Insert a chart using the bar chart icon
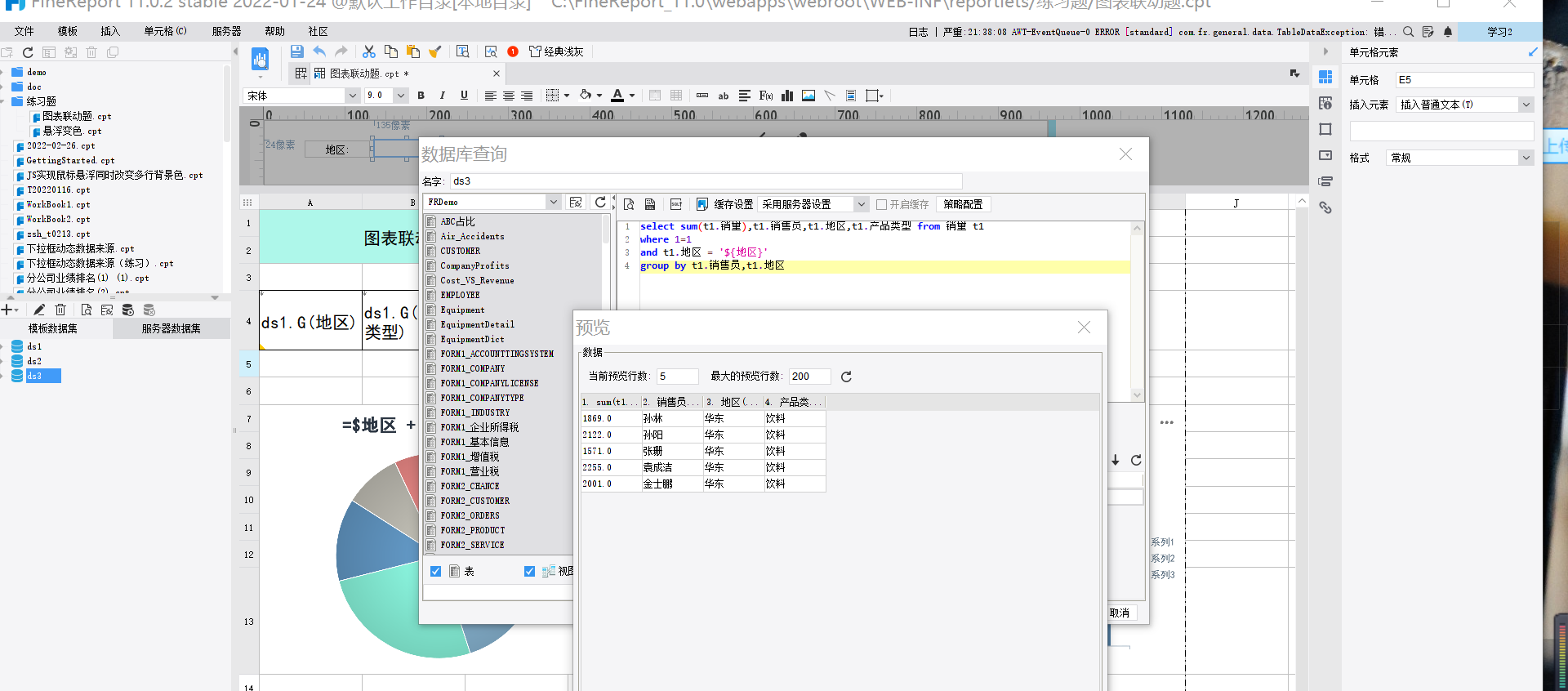 pyautogui.click(x=787, y=96)
